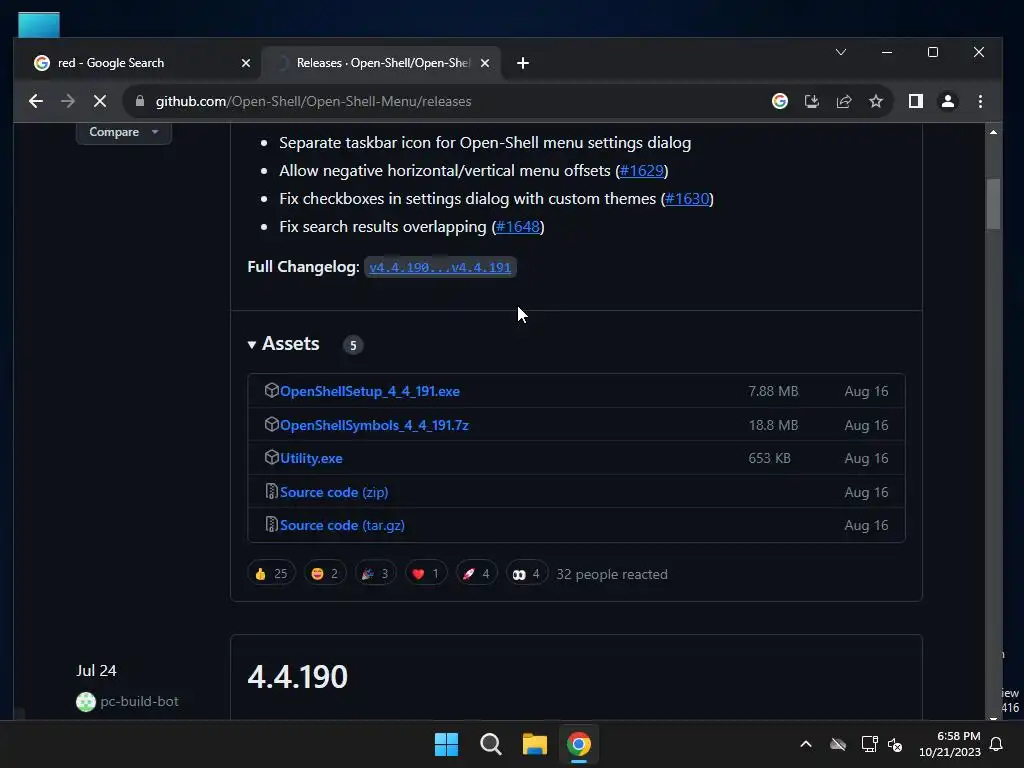Open the Compare dropdown
1024x768 pixels.
click(123, 132)
